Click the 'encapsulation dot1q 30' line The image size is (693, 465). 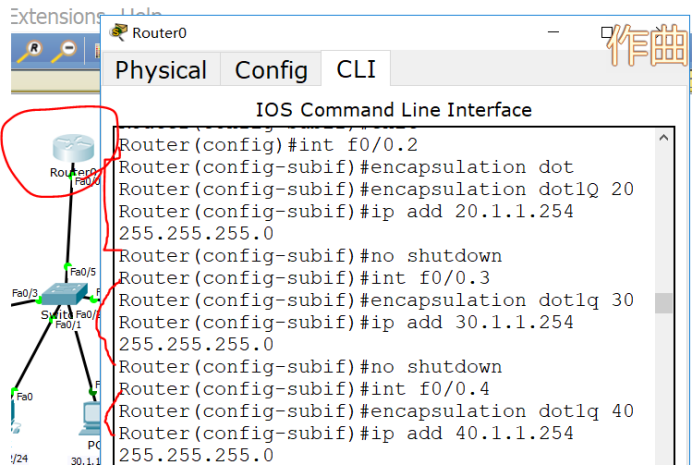tap(376, 300)
